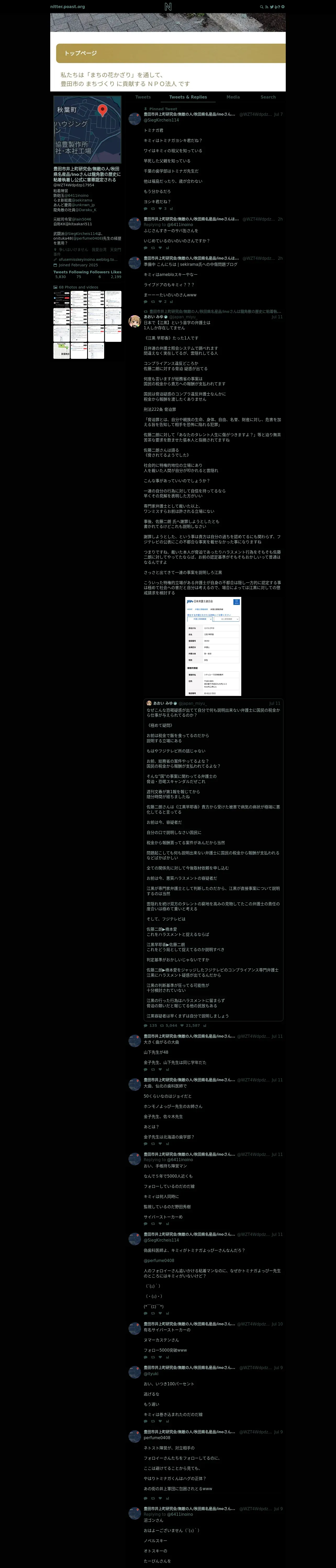The height and width of the screenshot is (1568, 336).
Task: Open preferences gear icon in header
Action: [283, 7]
